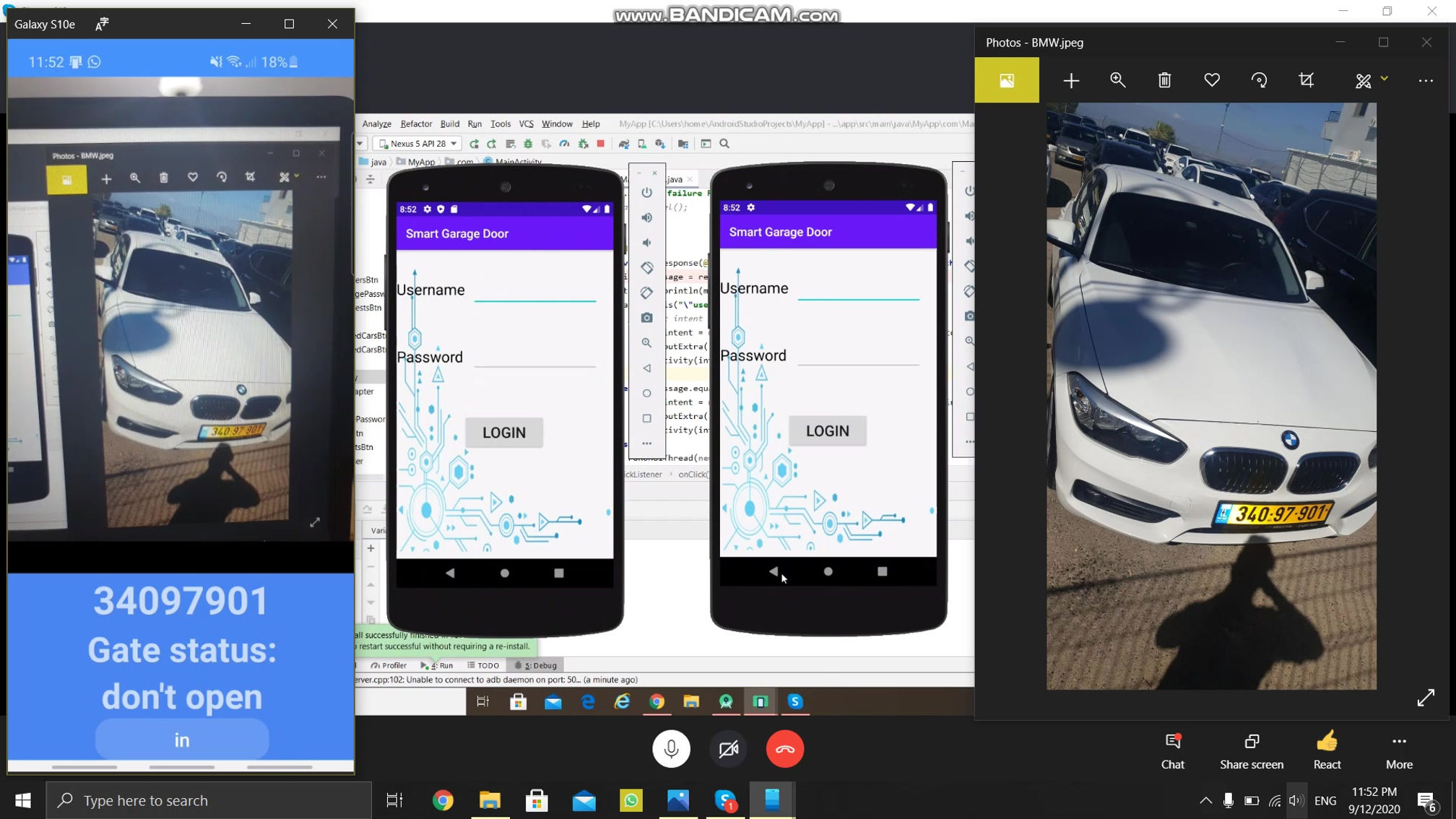Expand the Nexus 5 API 28 device dropdown
Screen dimensions: 1456x819
pos(418,144)
